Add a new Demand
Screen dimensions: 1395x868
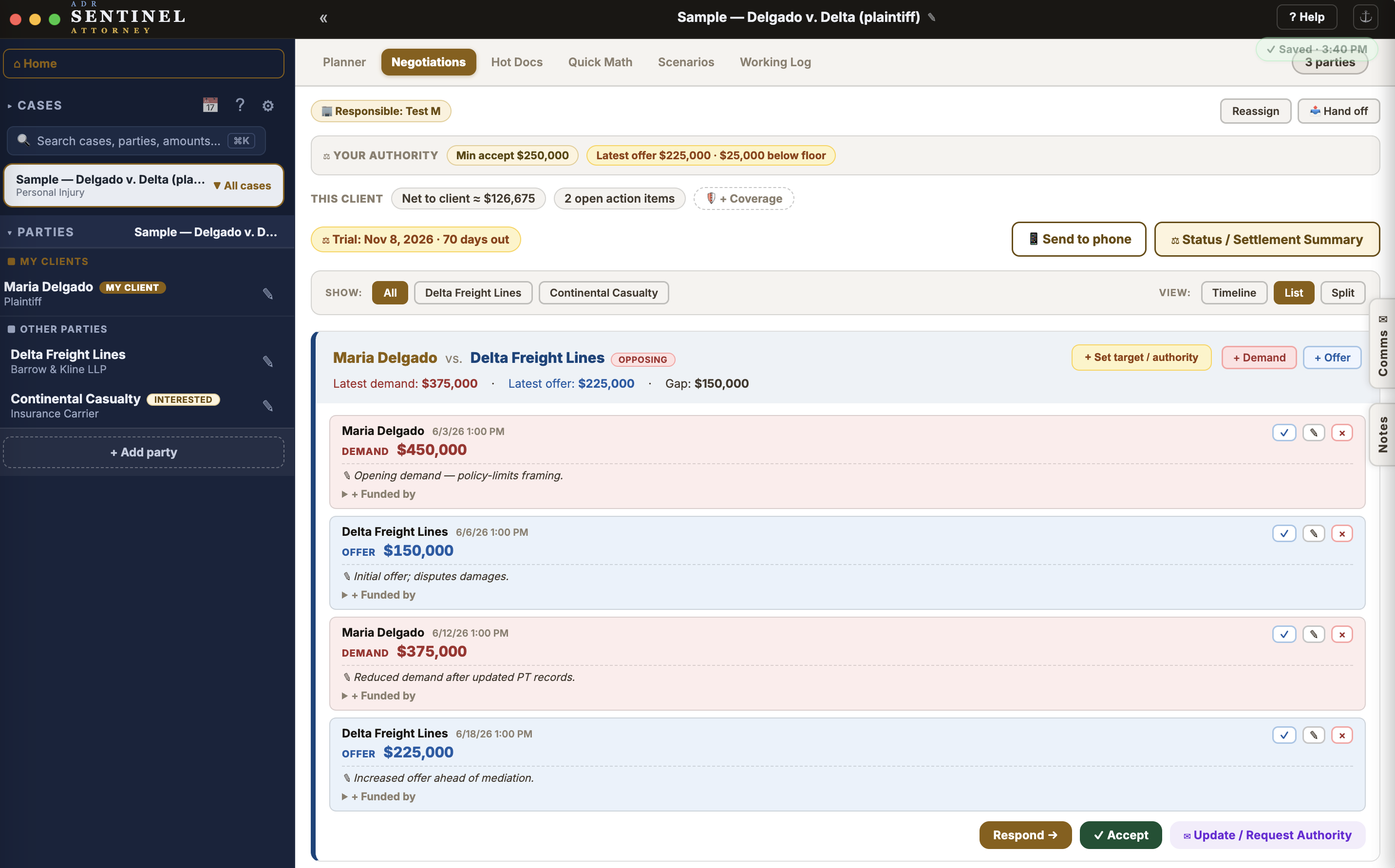1259,358
